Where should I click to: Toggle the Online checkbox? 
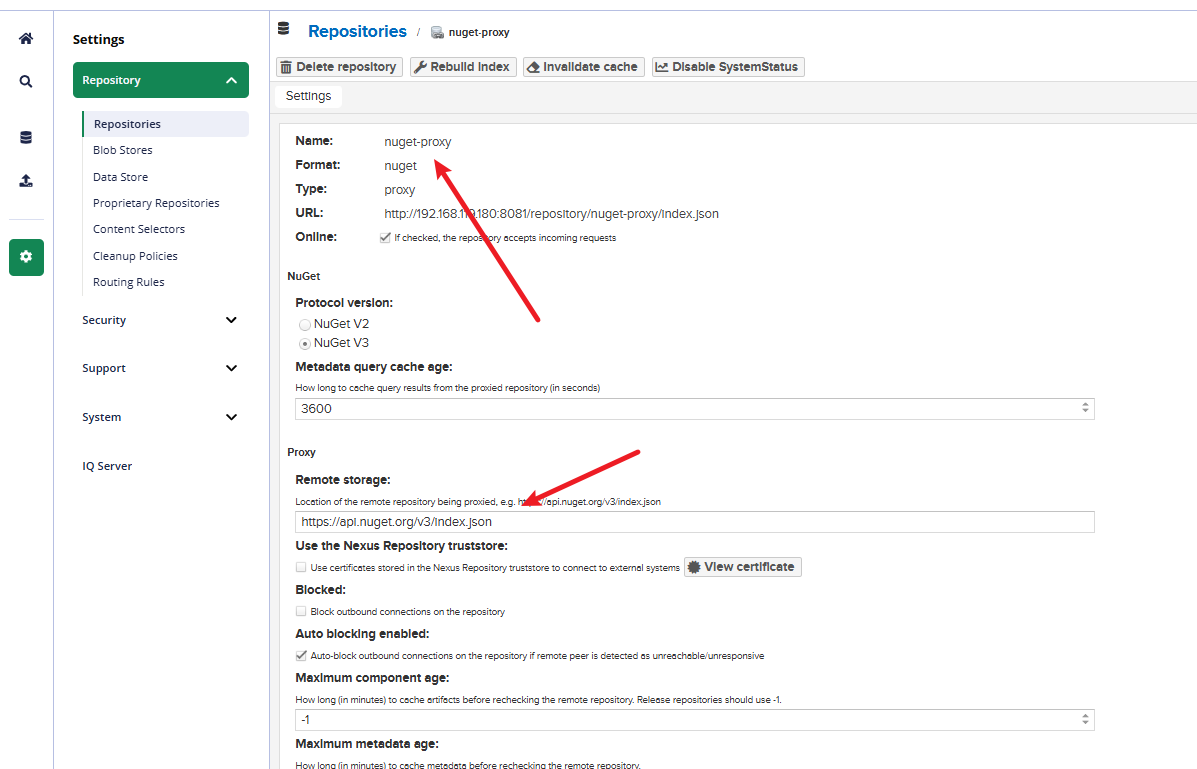click(x=385, y=237)
